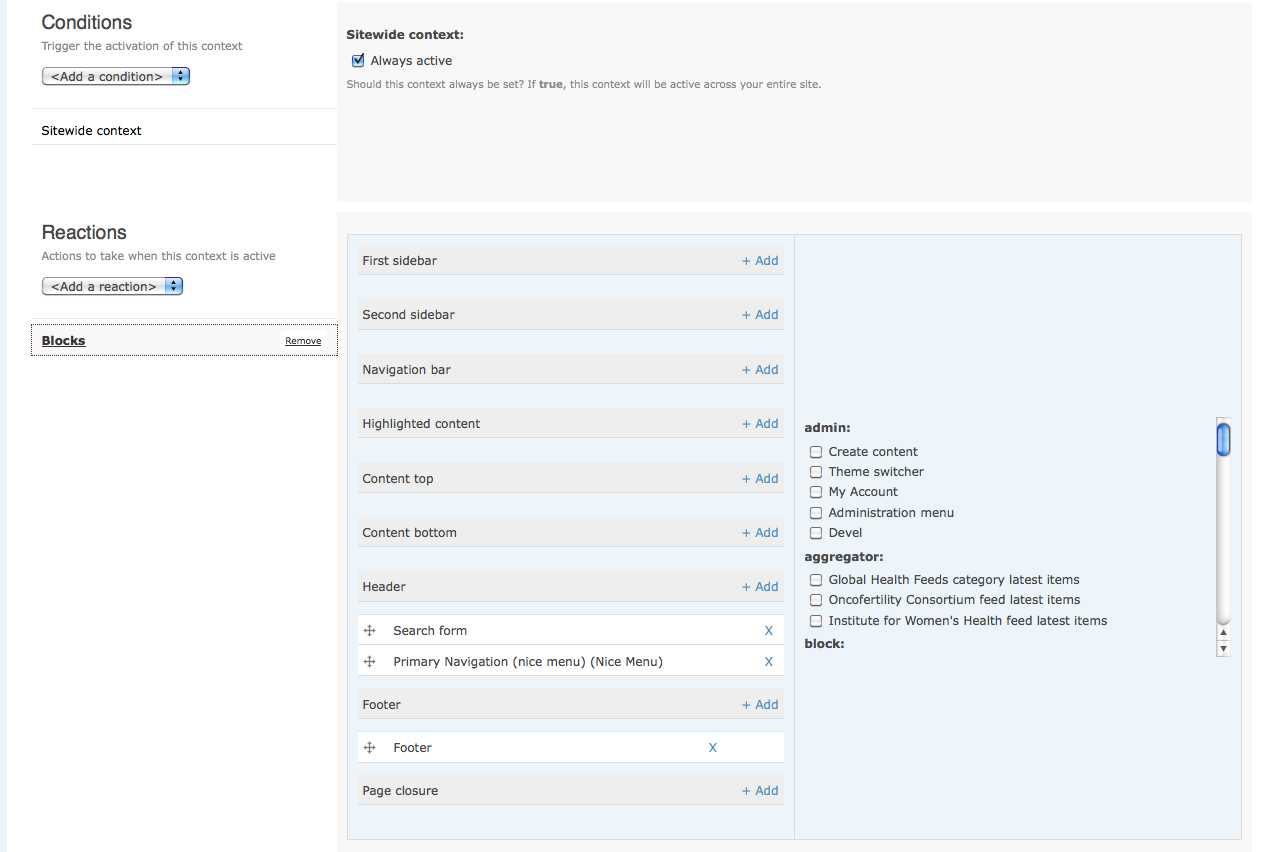Click the Remove link next to Blocks
1267x852 pixels.
click(x=303, y=341)
